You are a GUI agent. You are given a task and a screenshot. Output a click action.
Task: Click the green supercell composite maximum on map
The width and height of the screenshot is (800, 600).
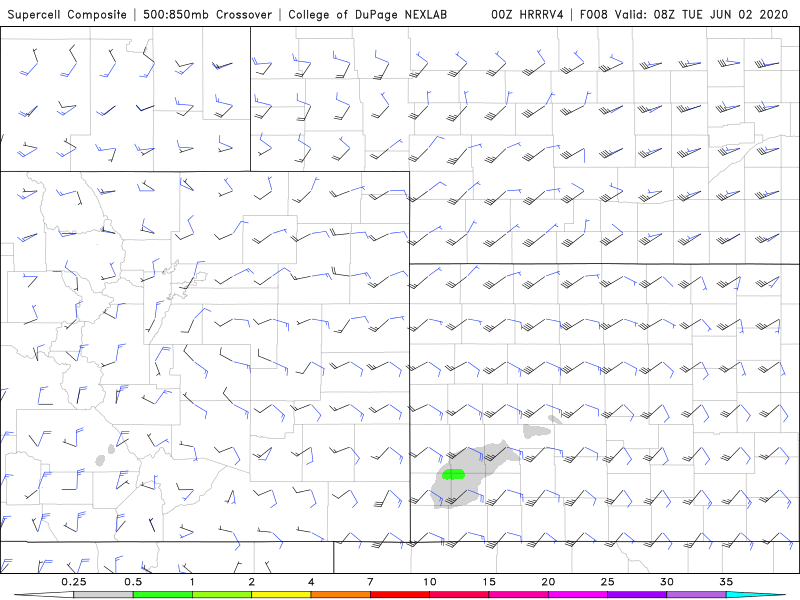453,475
